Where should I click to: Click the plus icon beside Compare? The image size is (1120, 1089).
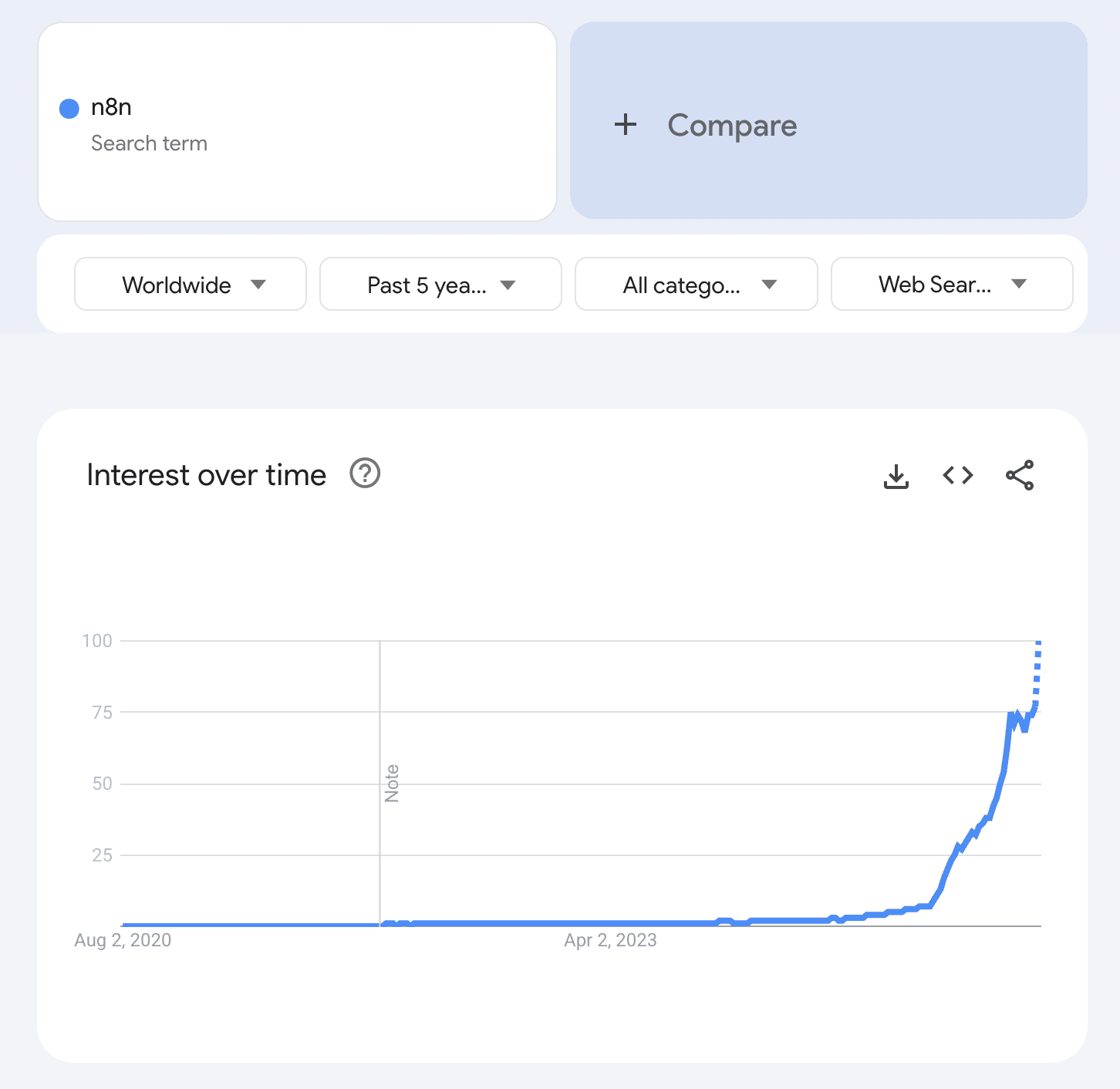[626, 124]
